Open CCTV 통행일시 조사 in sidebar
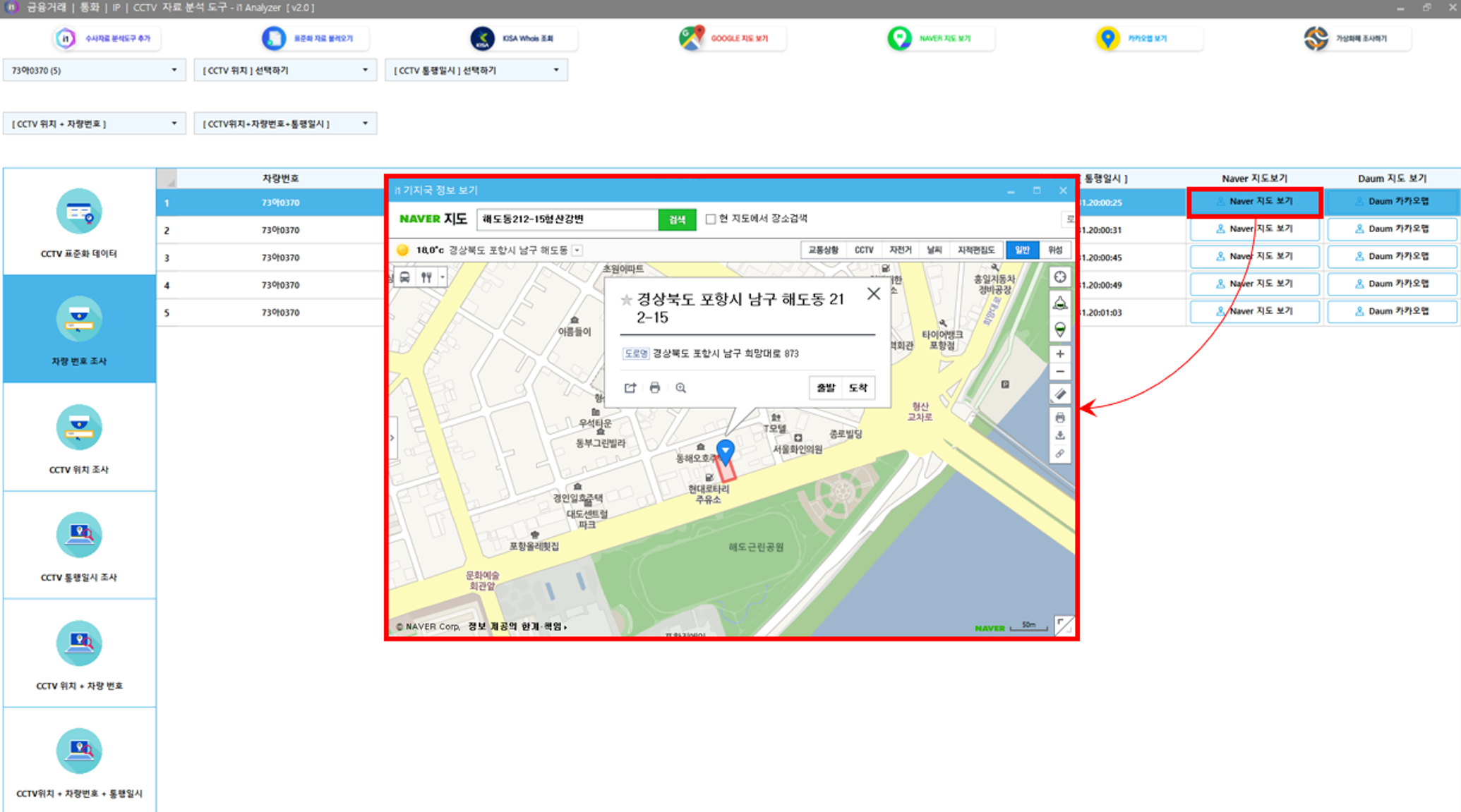The width and height of the screenshot is (1461, 812). [79, 545]
